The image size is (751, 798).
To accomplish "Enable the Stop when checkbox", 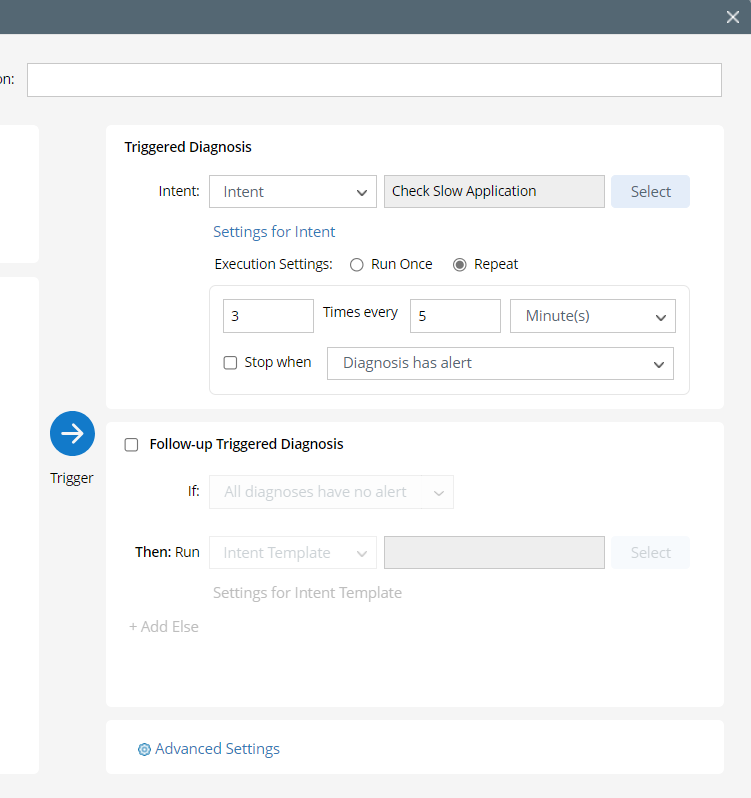I will click(230, 363).
